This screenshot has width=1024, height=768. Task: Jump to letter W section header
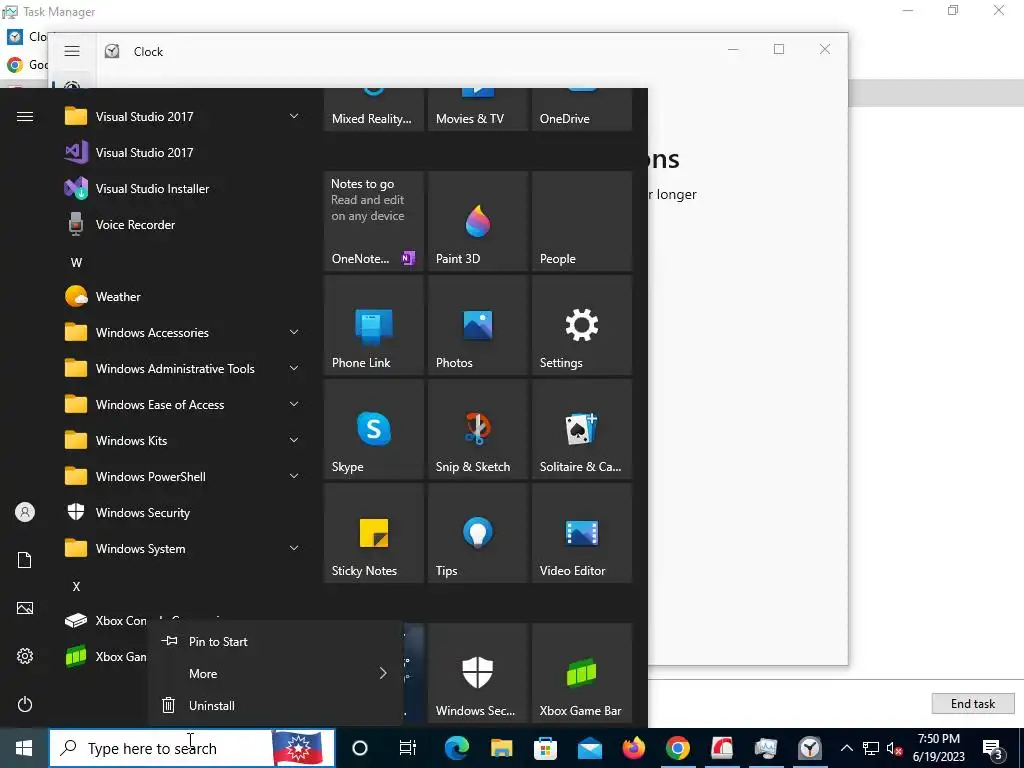pyautogui.click(x=76, y=263)
